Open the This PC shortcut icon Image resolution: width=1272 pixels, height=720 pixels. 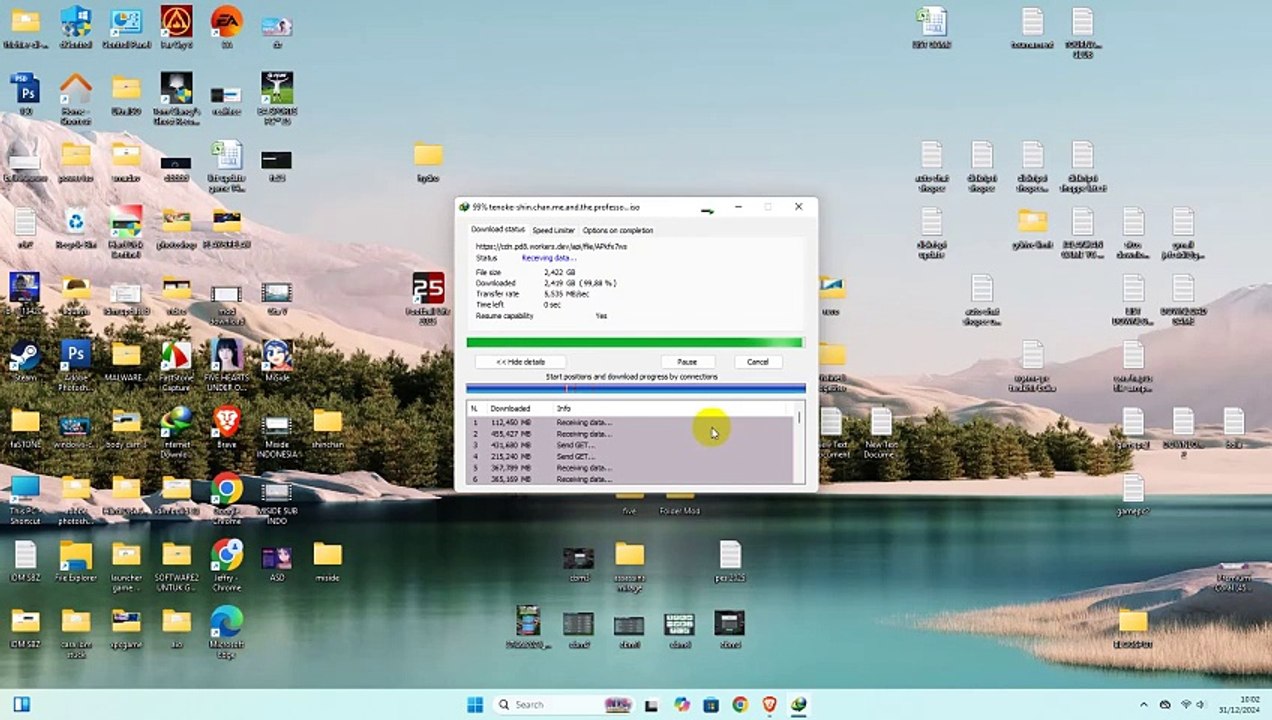click(25, 499)
